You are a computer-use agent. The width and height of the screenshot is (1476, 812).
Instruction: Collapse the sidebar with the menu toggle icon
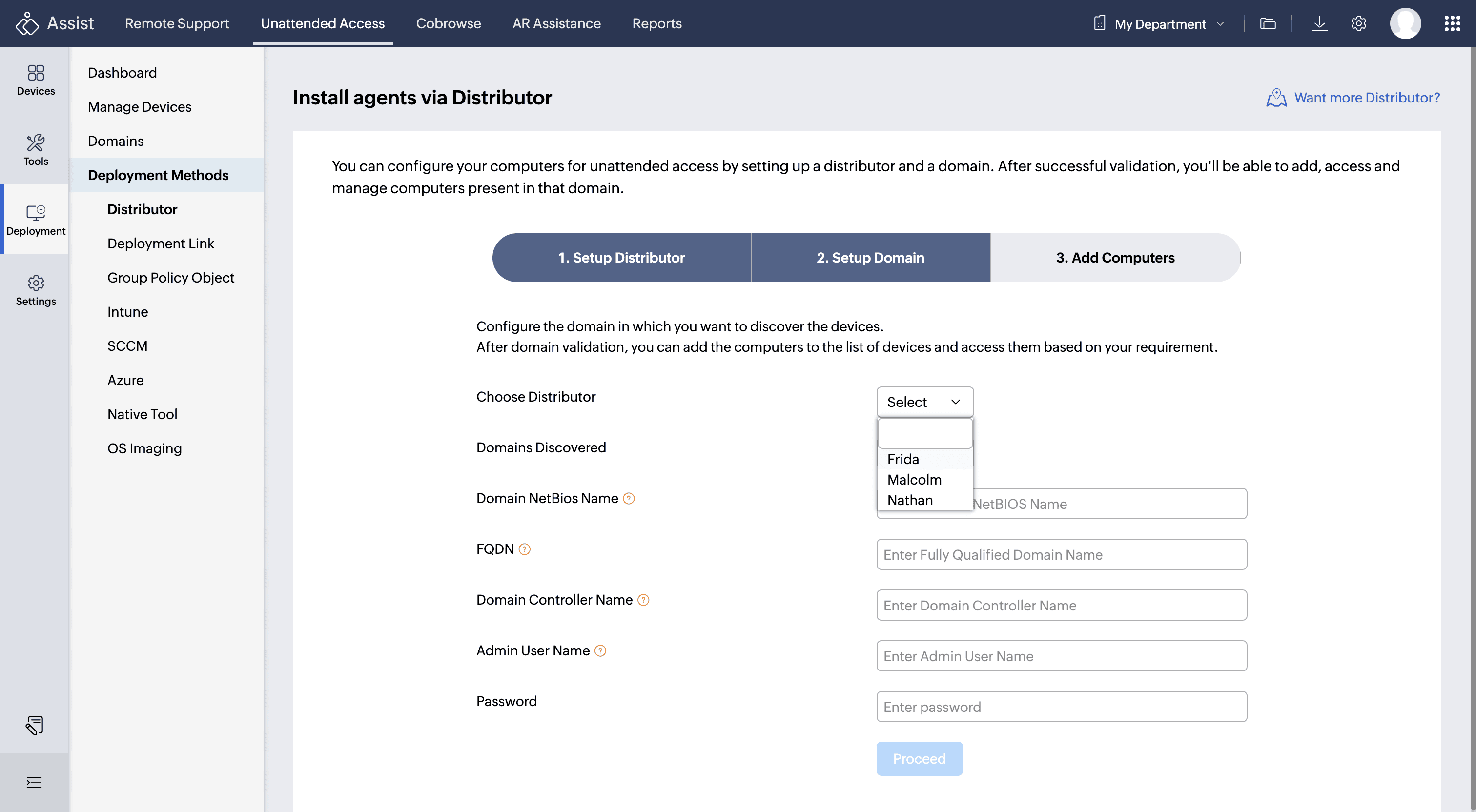[34, 782]
